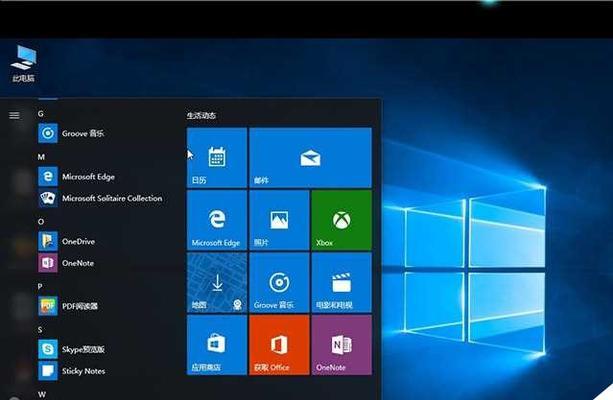Image resolution: width=613 pixels, height=400 pixels.
Task: Open the Movies & TV 电影和电视 tile
Action: (x=342, y=283)
